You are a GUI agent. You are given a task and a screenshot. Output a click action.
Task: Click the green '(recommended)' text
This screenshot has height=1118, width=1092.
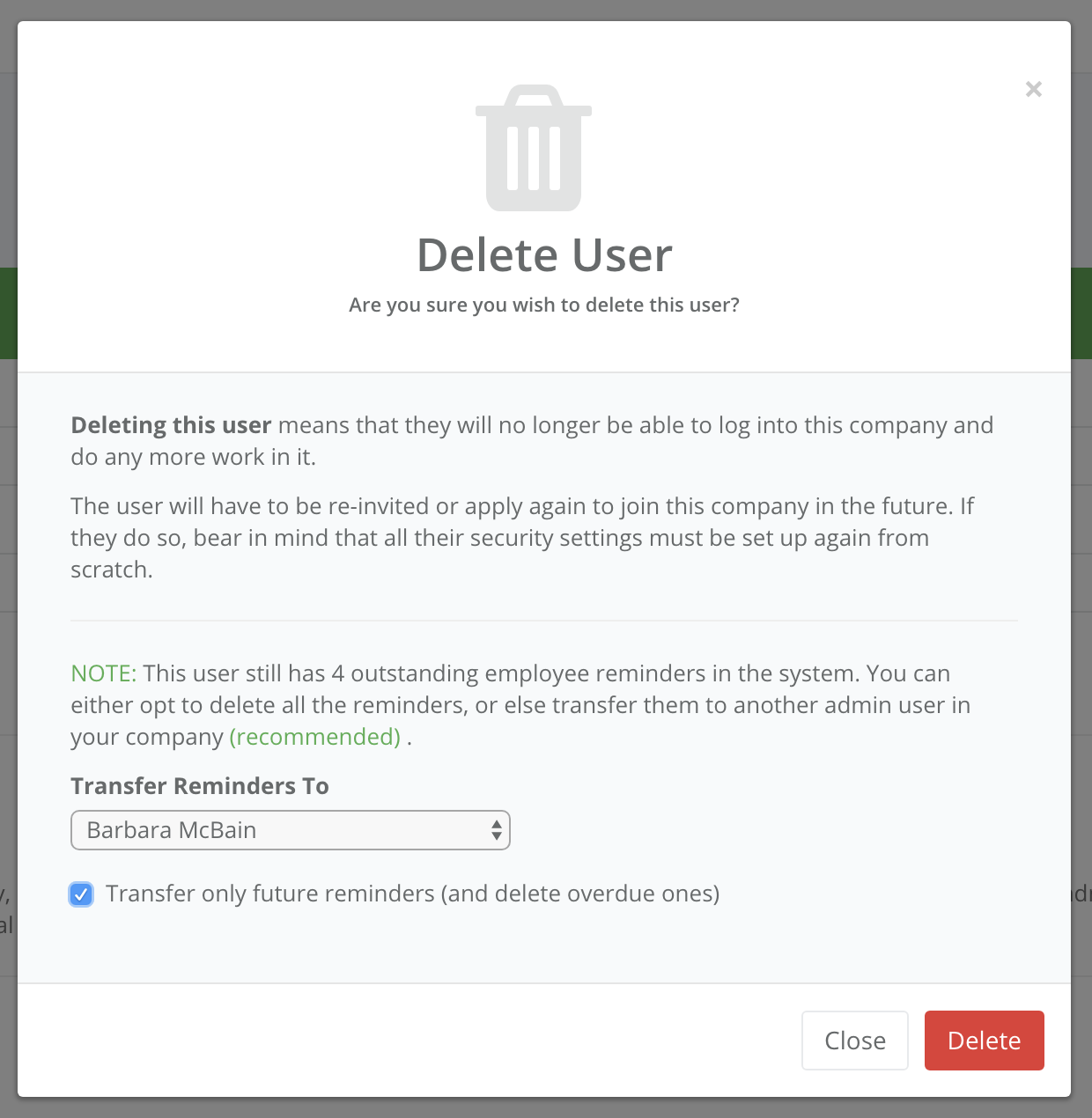coord(315,737)
